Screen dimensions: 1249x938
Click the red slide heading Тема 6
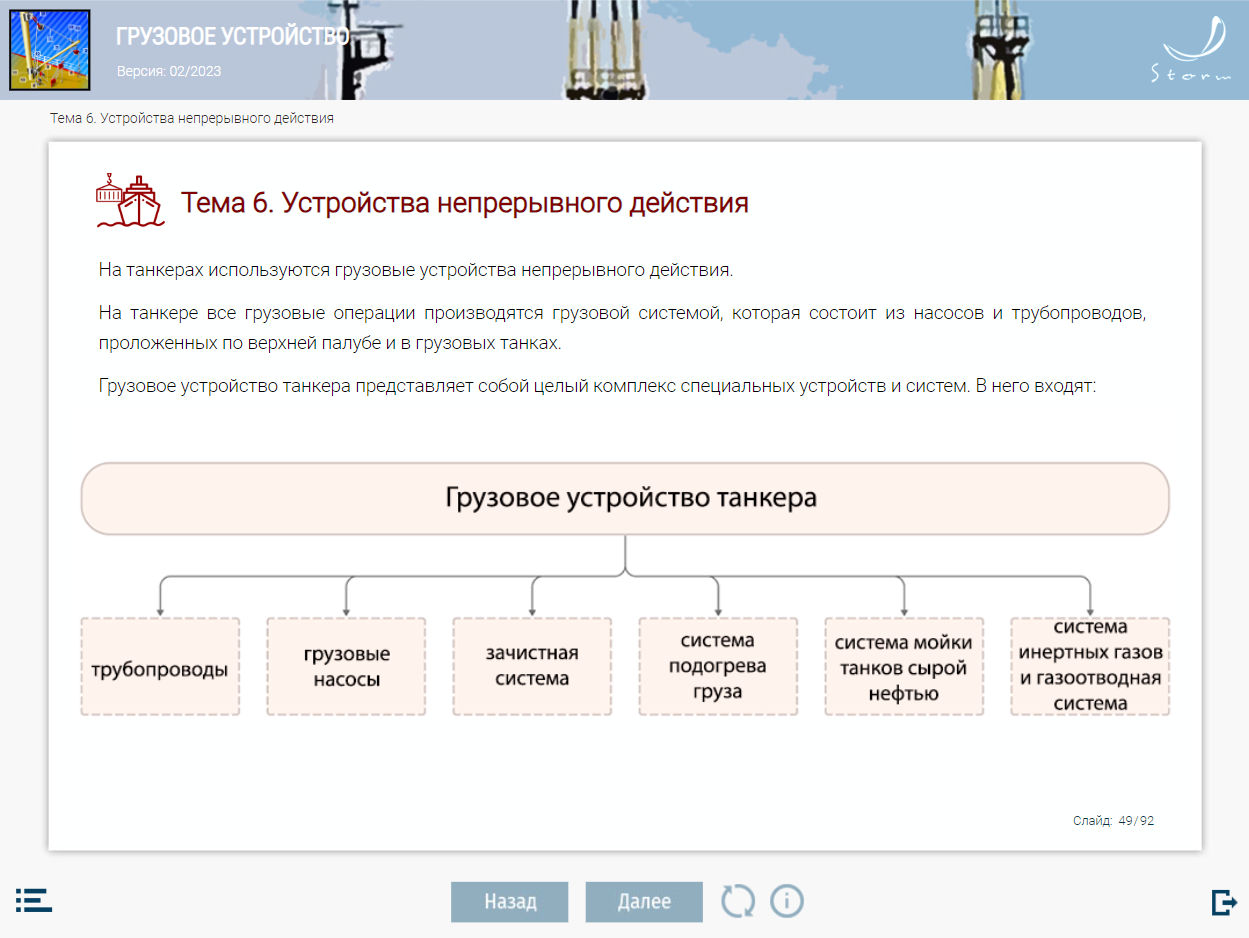coord(465,203)
